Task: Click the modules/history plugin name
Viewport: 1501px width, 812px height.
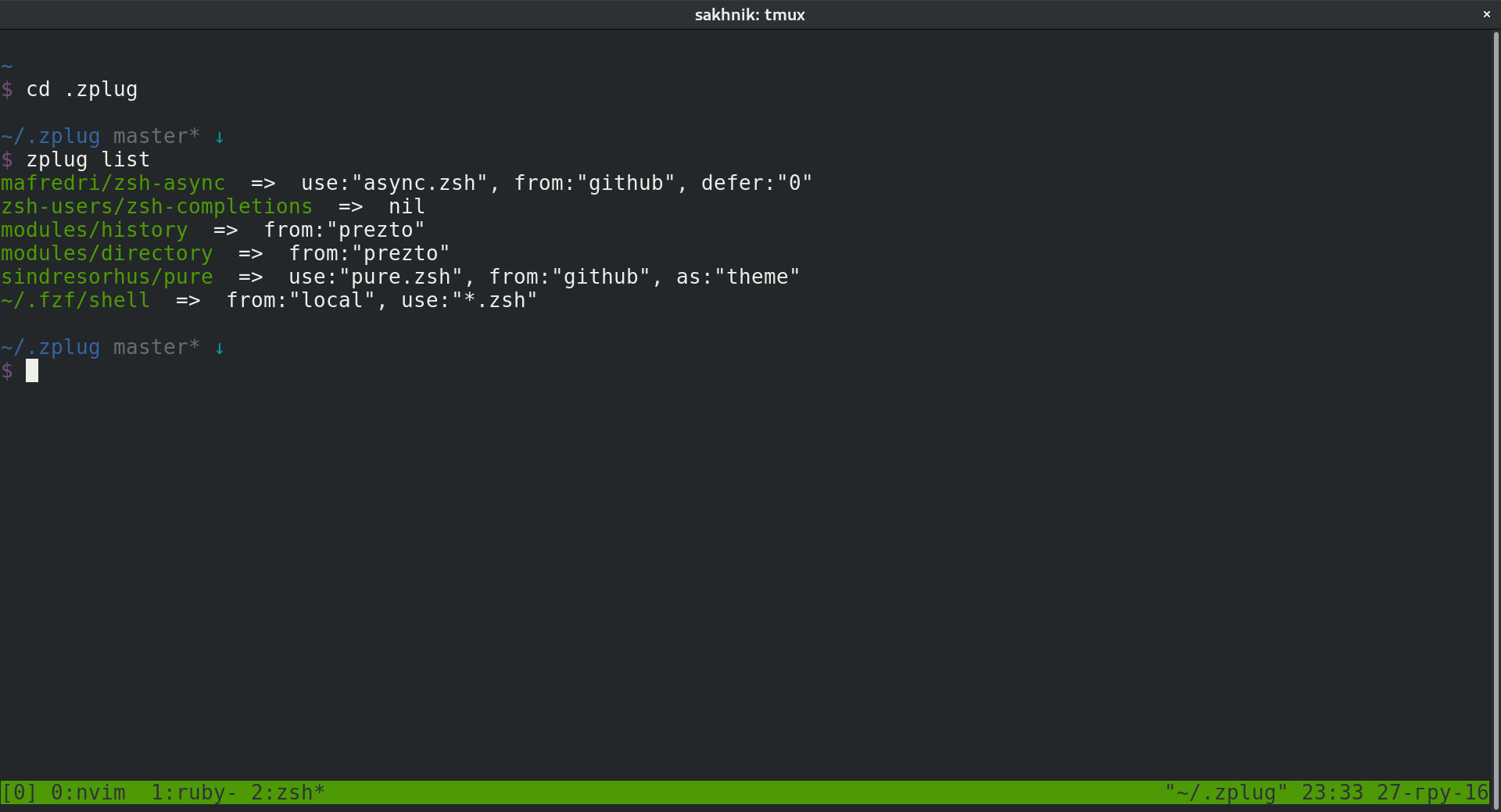Action: (95, 231)
